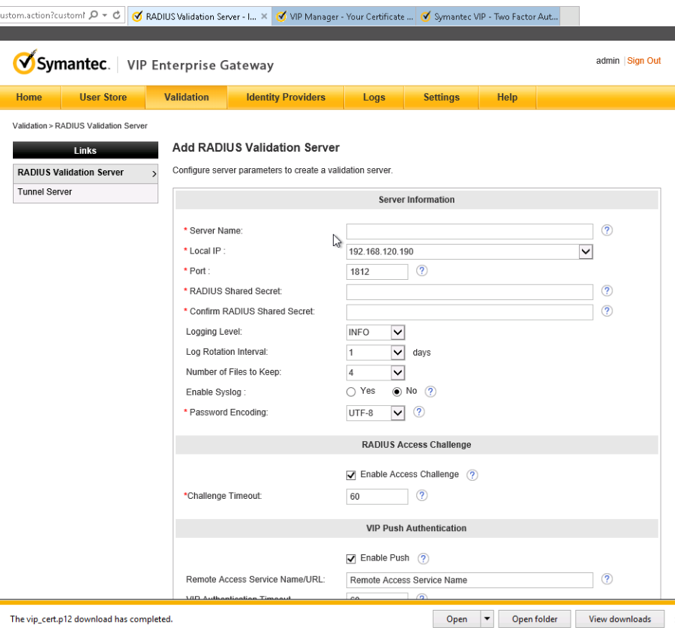
Task: Open the Log Rotation Interval dropdown
Action: [398, 353]
